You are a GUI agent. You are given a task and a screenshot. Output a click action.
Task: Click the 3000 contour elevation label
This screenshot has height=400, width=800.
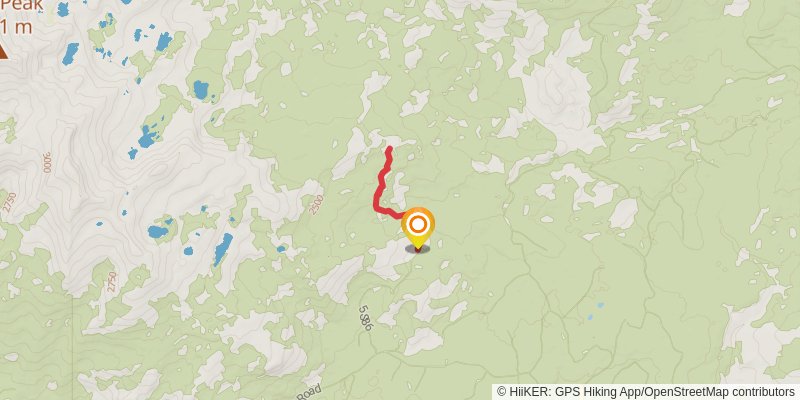coord(47,163)
